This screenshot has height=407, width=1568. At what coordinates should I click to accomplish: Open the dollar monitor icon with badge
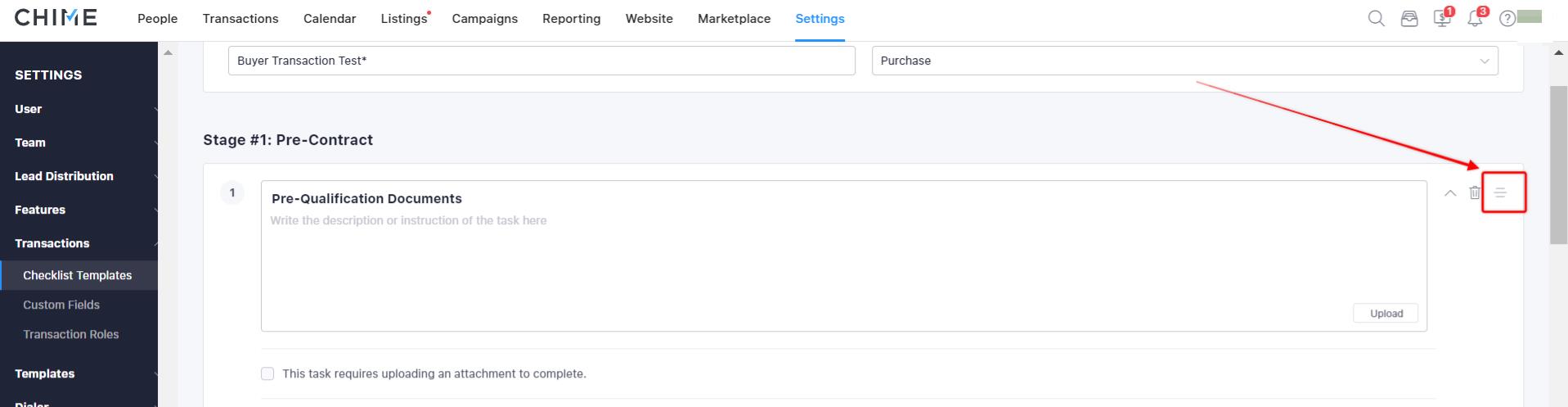tap(1443, 17)
